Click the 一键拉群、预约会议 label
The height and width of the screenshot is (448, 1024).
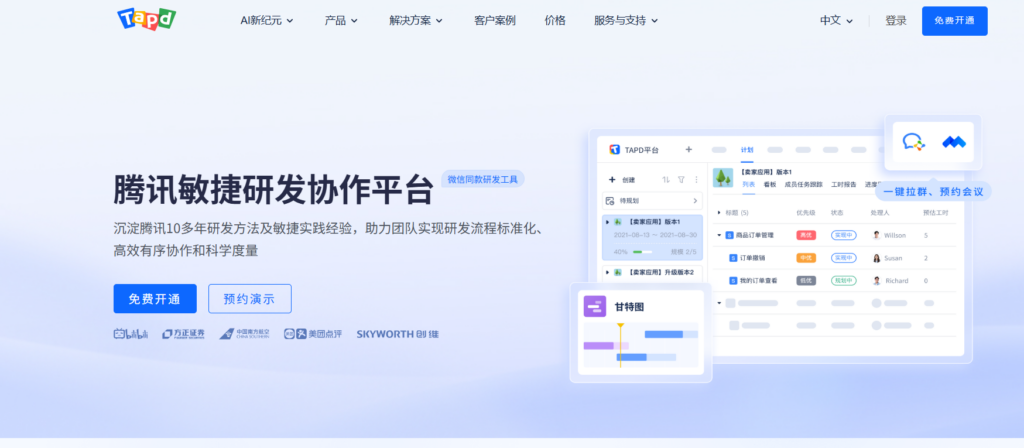(933, 191)
